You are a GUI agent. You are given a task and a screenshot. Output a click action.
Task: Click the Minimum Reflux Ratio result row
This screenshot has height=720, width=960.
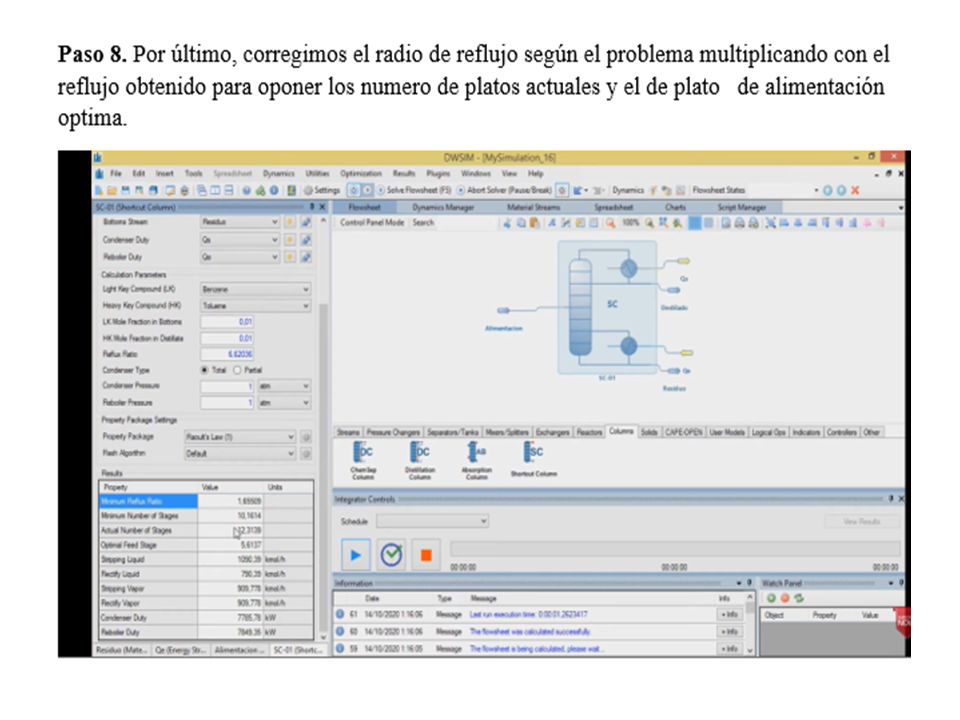206,501
